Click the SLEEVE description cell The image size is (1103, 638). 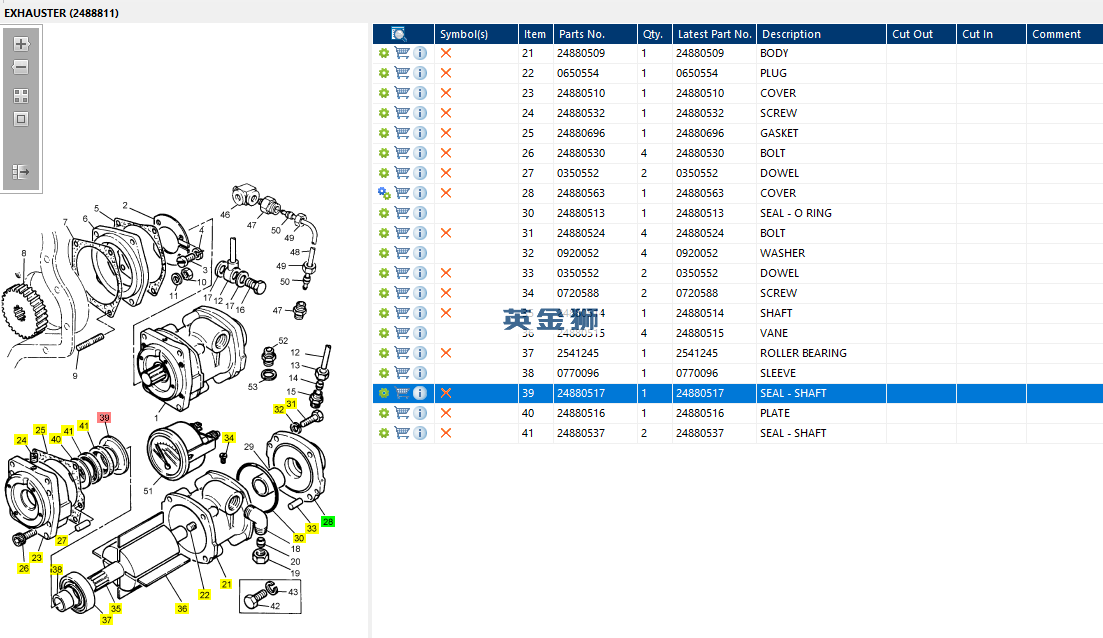[x=778, y=373]
